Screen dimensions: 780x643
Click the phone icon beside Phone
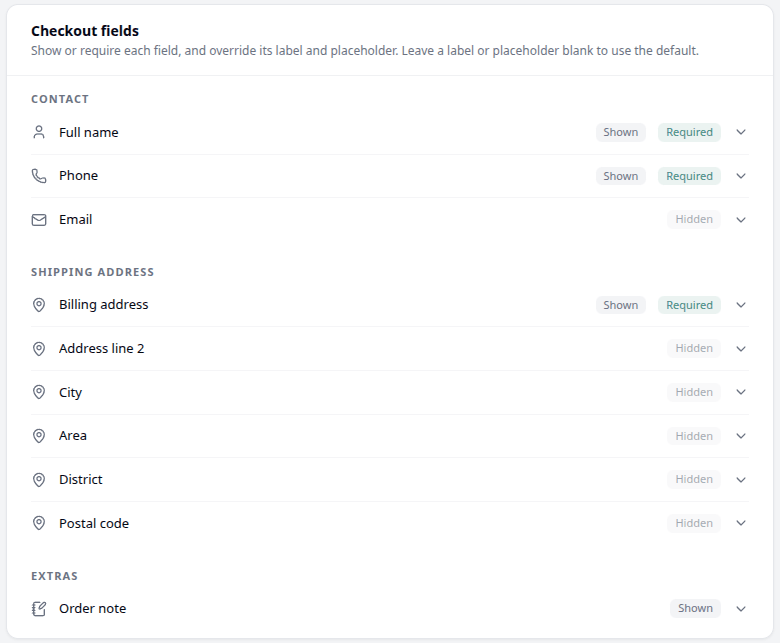coord(39,176)
